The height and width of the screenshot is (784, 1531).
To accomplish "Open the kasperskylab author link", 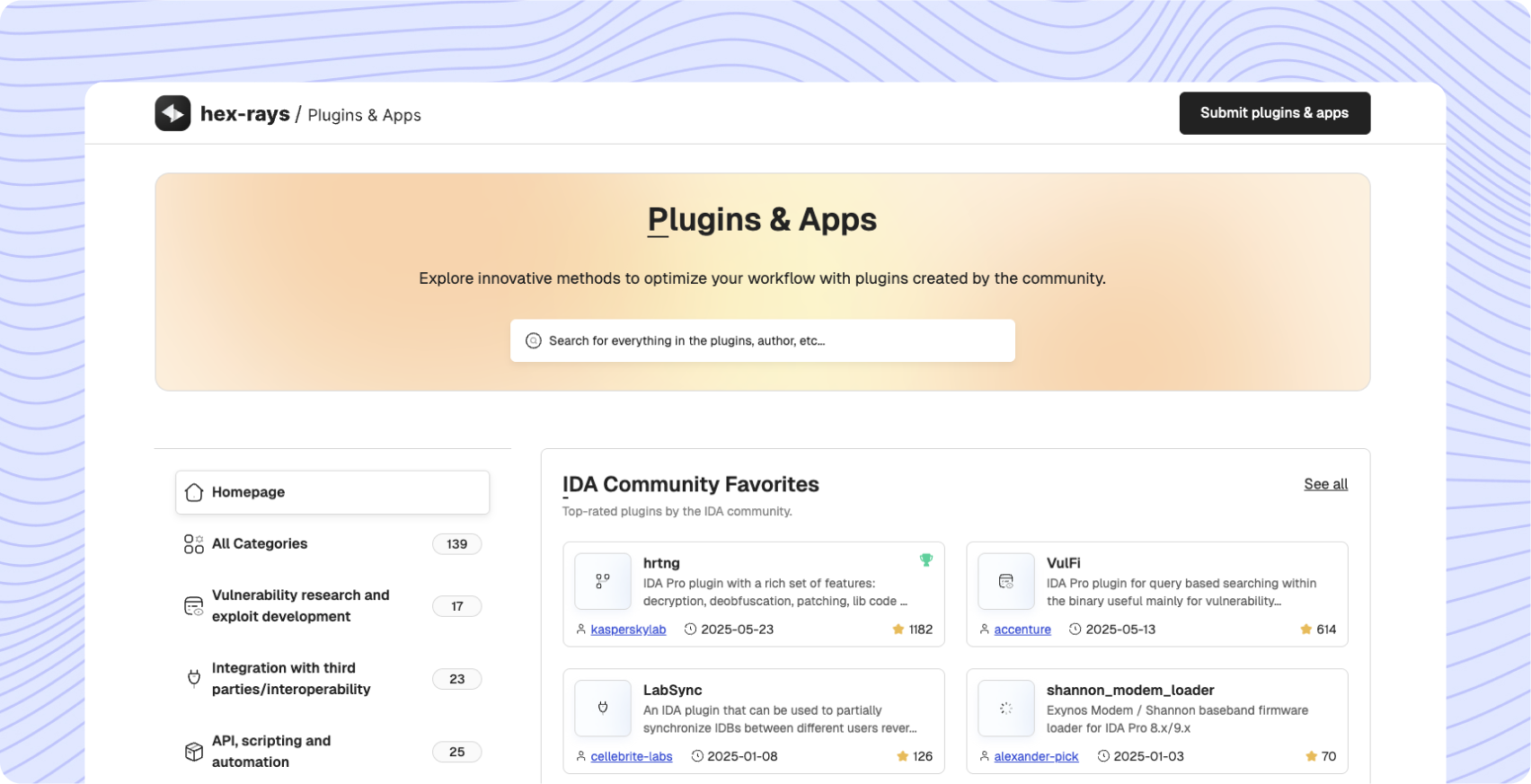I will pos(628,630).
